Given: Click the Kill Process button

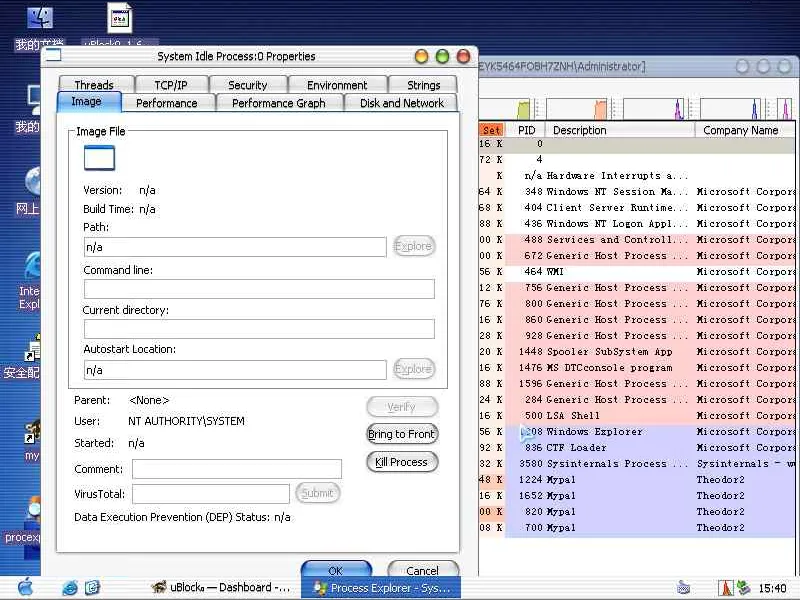Looking at the screenshot, I should (x=402, y=462).
